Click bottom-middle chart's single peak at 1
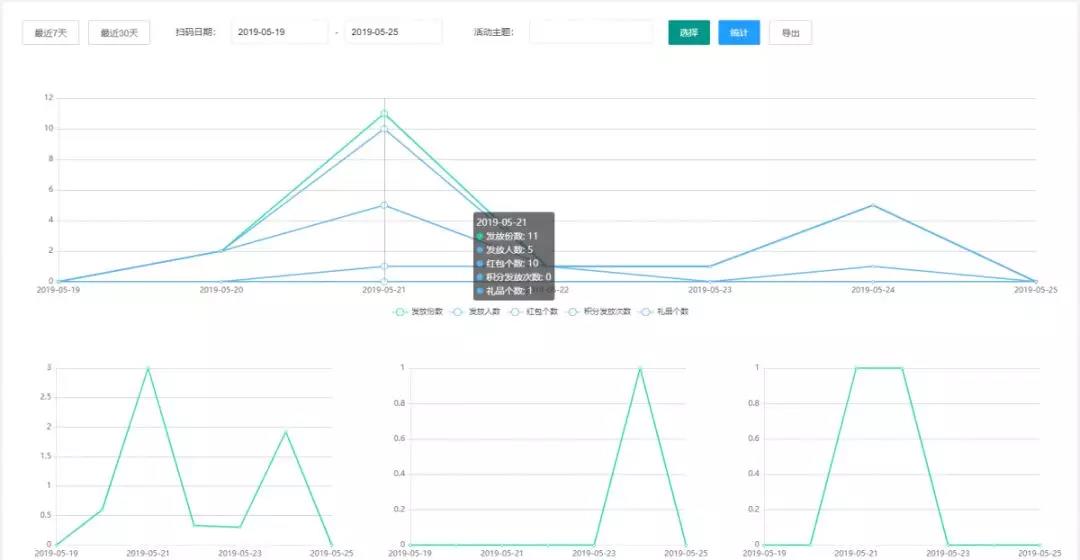 point(640,368)
